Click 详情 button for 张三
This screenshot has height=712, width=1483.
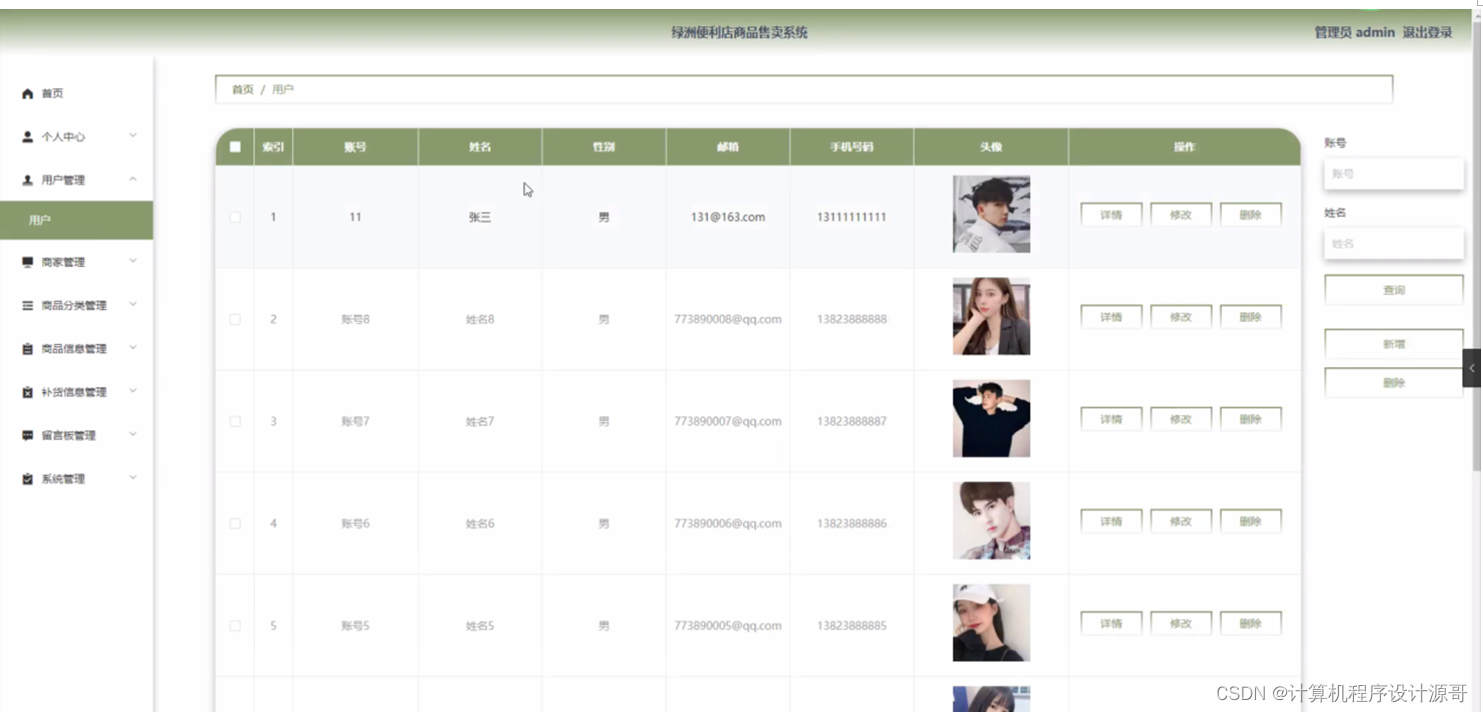point(1111,215)
